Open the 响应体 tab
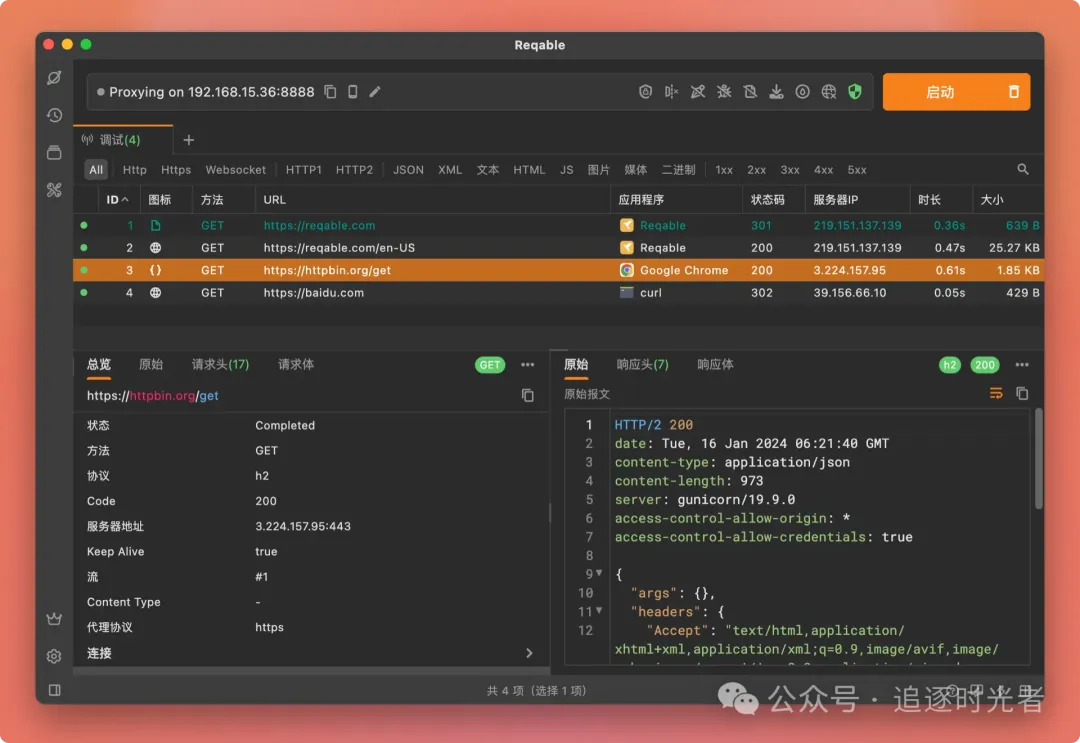Image resolution: width=1080 pixels, height=743 pixels. (715, 364)
